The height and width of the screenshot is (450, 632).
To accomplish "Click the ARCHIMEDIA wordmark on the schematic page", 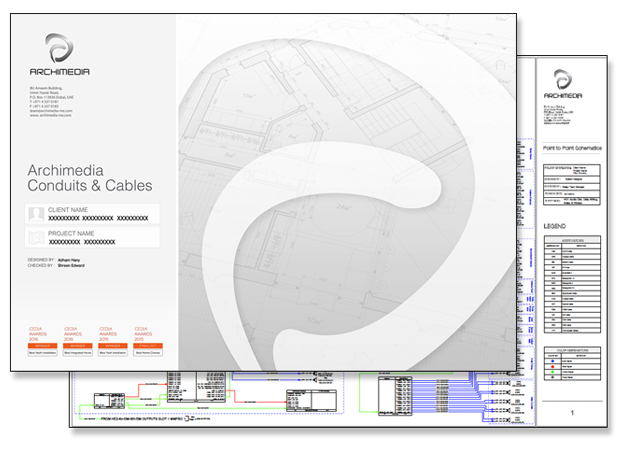I will [x=563, y=96].
